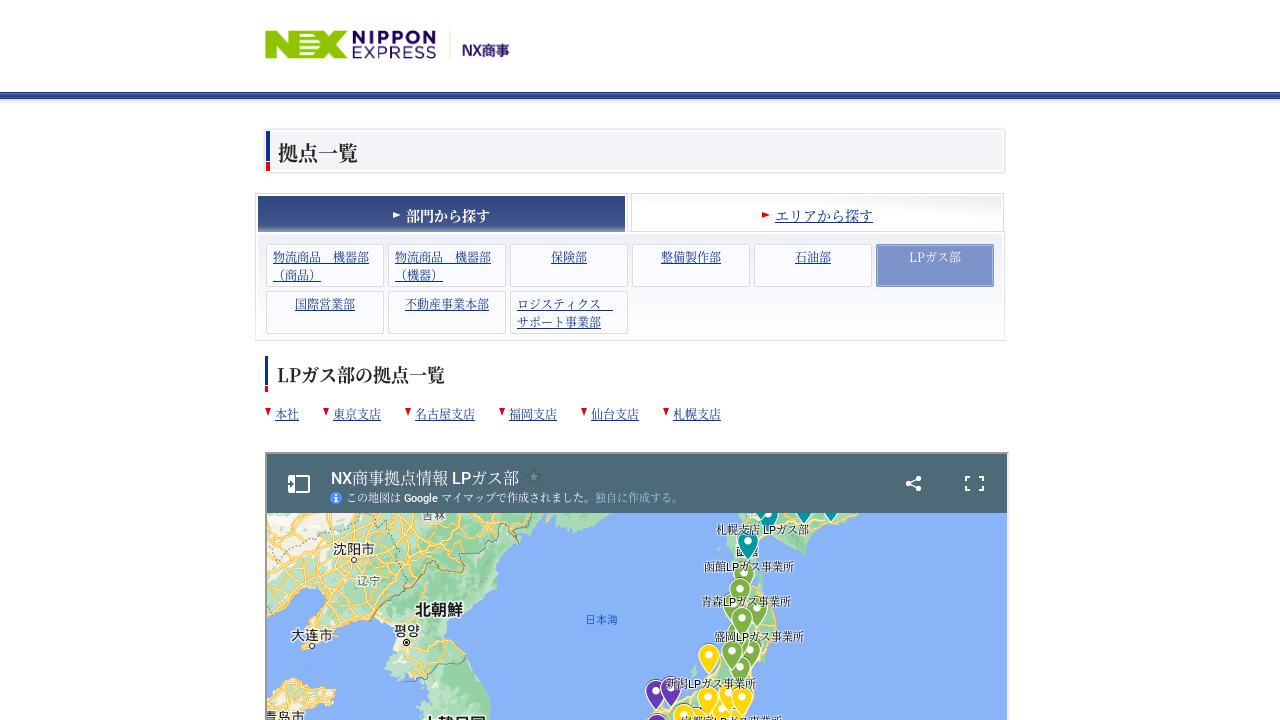Jump to 東京支店 section
This screenshot has height=720, width=1280.
pos(356,414)
